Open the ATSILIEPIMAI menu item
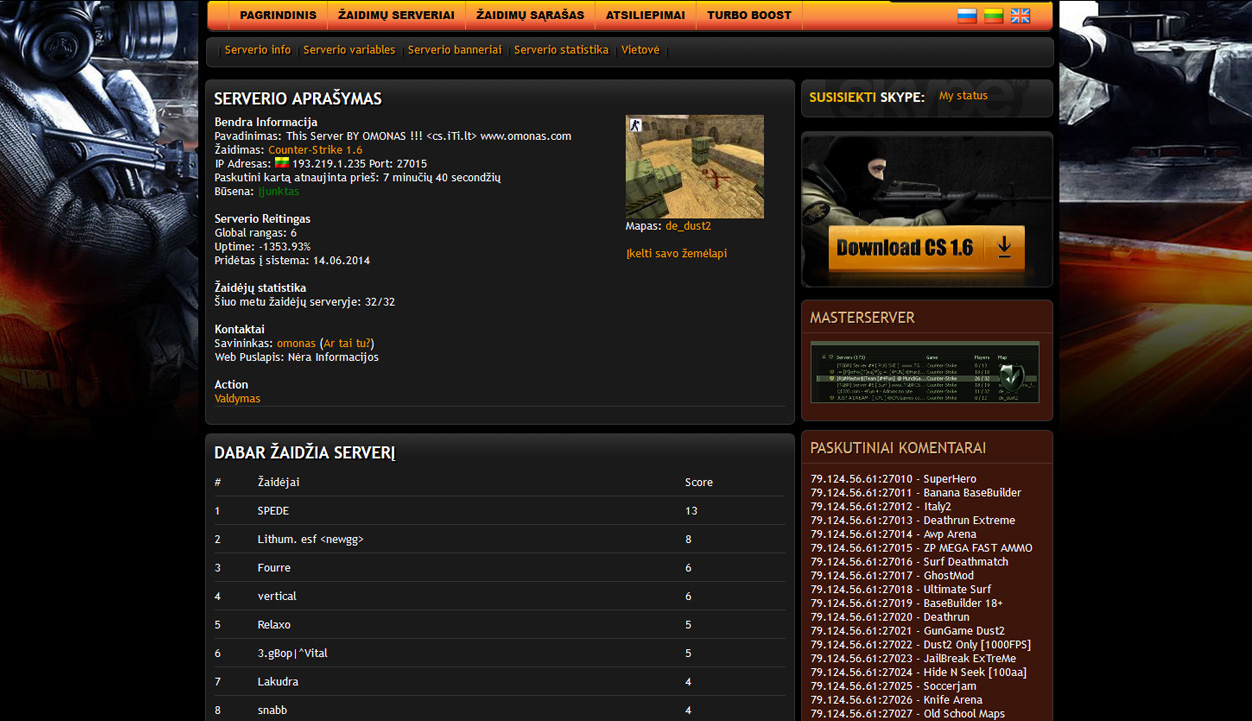The image size is (1252, 721). tap(646, 15)
